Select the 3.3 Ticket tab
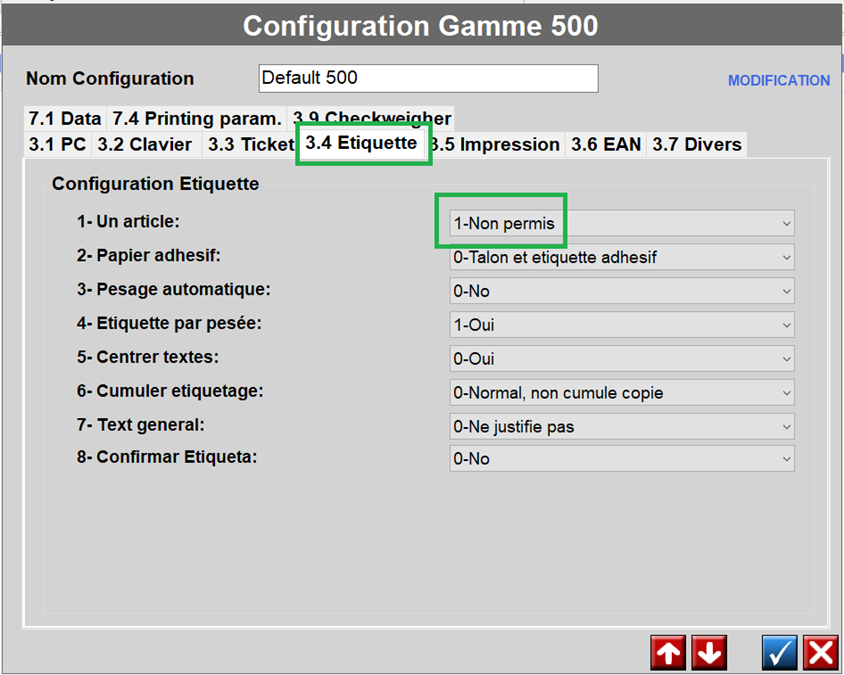 pyautogui.click(x=250, y=145)
